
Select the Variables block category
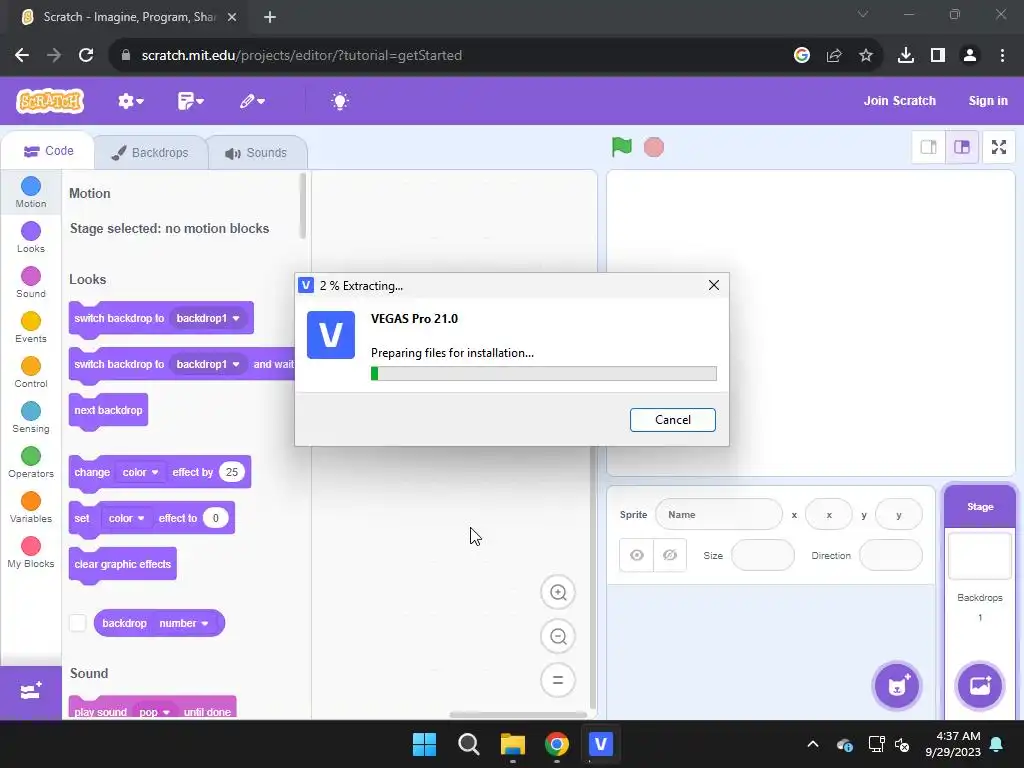pos(31,507)
